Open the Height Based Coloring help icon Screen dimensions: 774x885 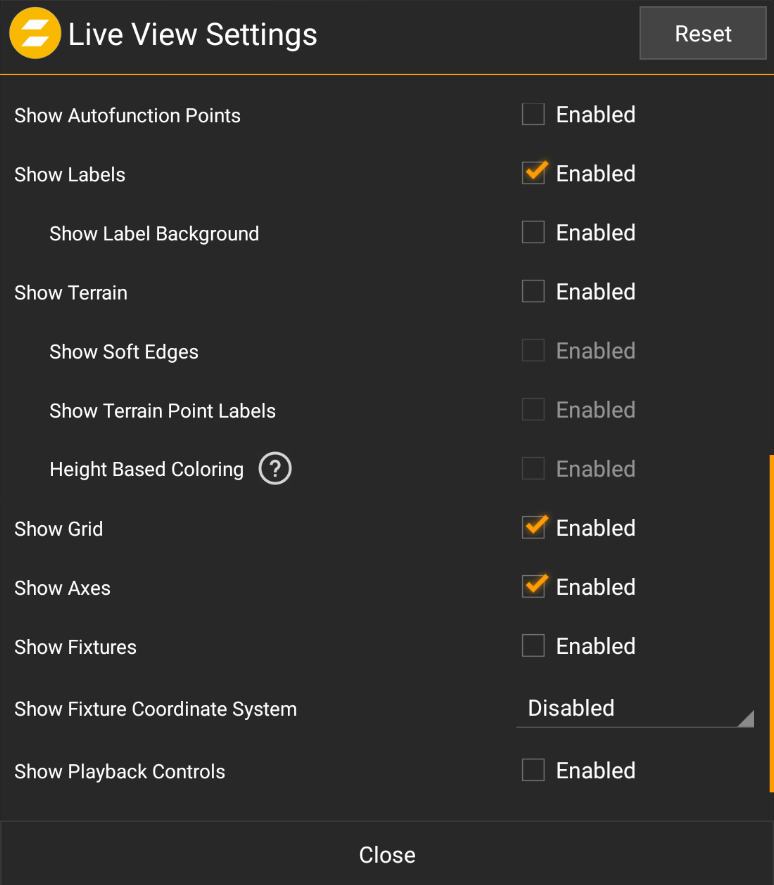click(275, 468)
